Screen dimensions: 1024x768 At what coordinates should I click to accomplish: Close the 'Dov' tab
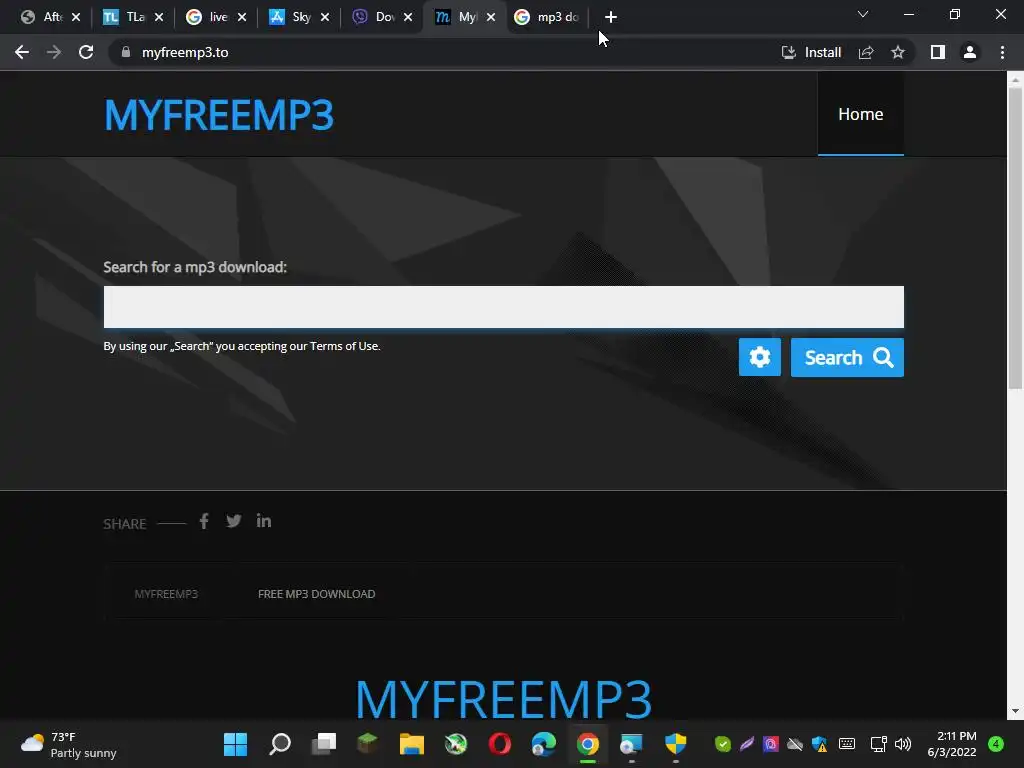coord(408,17)
